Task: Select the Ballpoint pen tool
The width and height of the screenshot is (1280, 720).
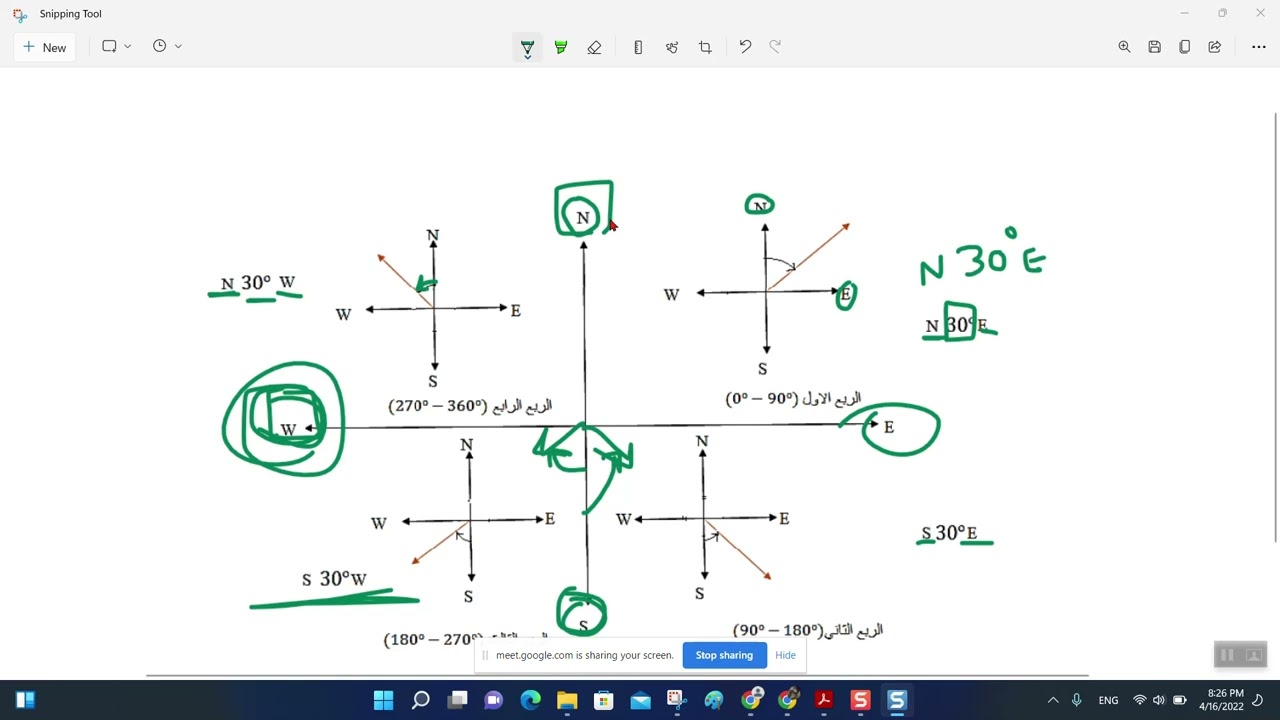Action: tap(527, 47)
